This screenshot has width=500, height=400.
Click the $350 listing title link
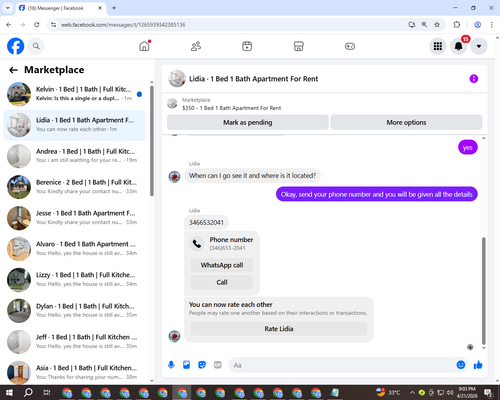tap(231, 108)
